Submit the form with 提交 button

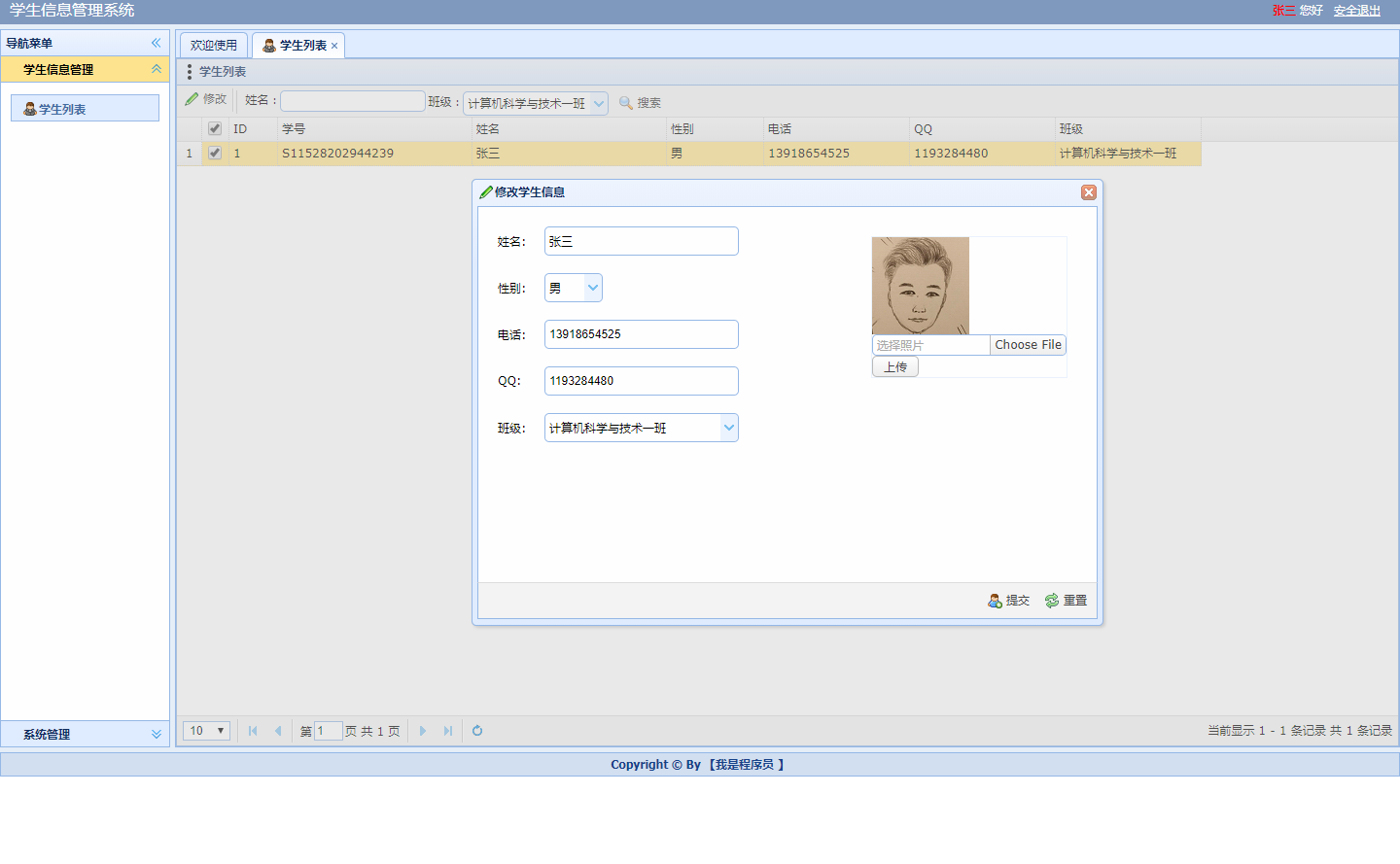pos(1009,601)
